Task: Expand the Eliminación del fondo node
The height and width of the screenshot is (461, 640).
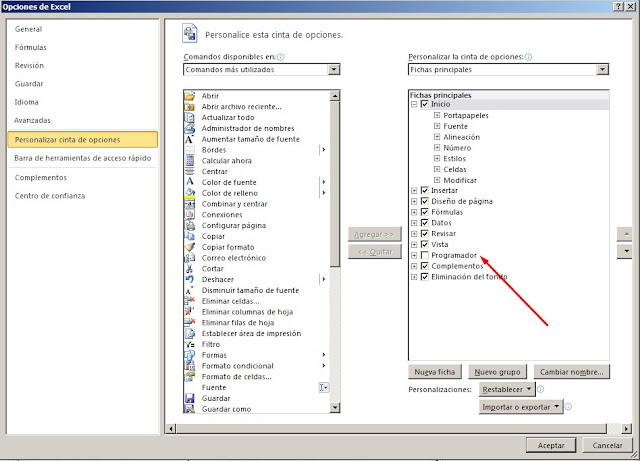Action: click(x=414, y=277)
